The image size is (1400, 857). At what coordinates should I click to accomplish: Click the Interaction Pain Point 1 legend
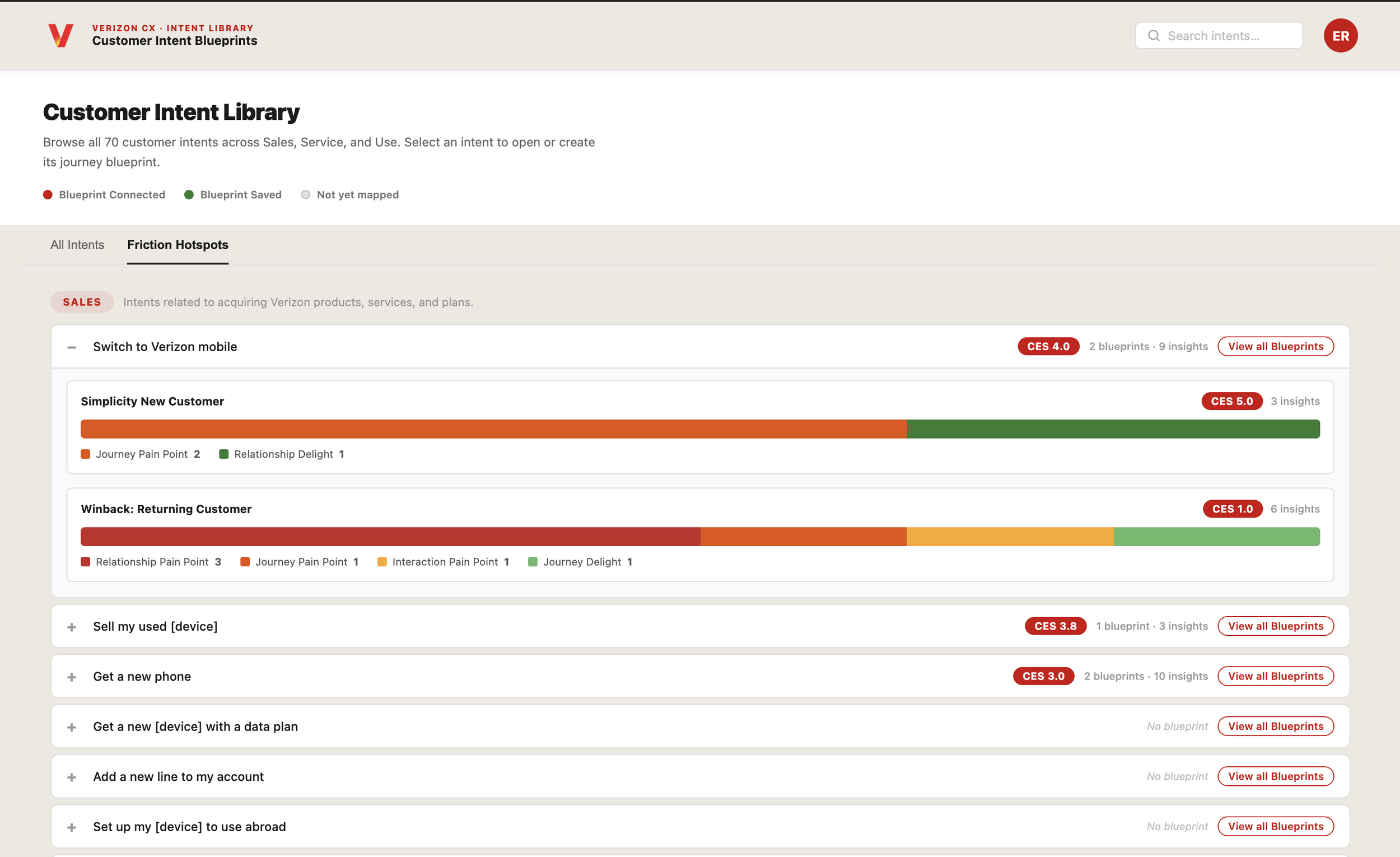(x=443, y=562)
